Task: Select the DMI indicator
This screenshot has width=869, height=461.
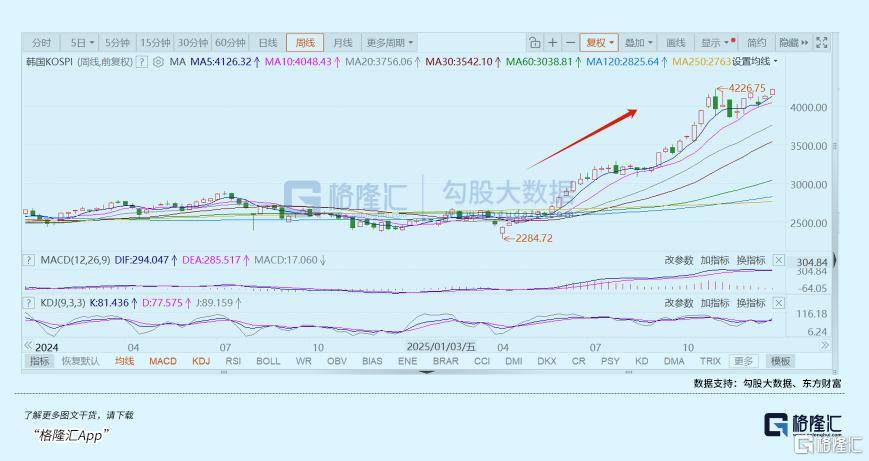Action: coord(514,361)
